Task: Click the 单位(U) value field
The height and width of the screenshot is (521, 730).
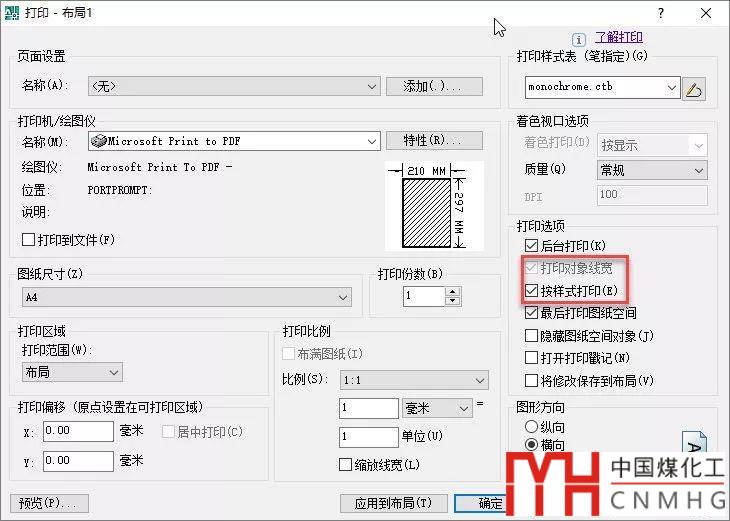Action: tap(369, 437)
